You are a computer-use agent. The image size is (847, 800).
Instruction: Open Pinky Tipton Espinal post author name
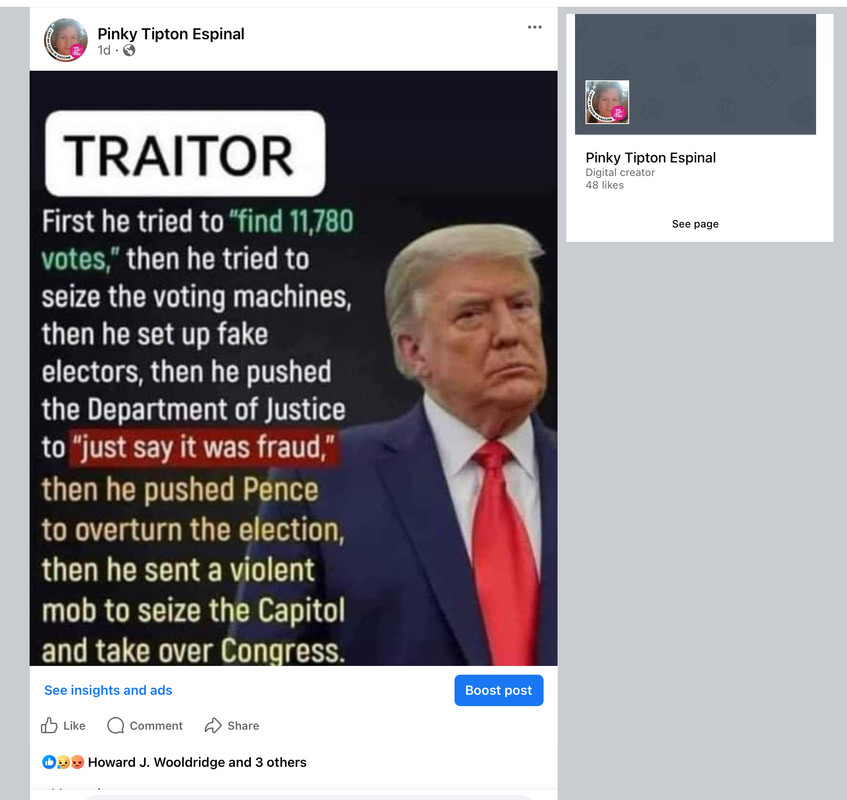point(171,33)
